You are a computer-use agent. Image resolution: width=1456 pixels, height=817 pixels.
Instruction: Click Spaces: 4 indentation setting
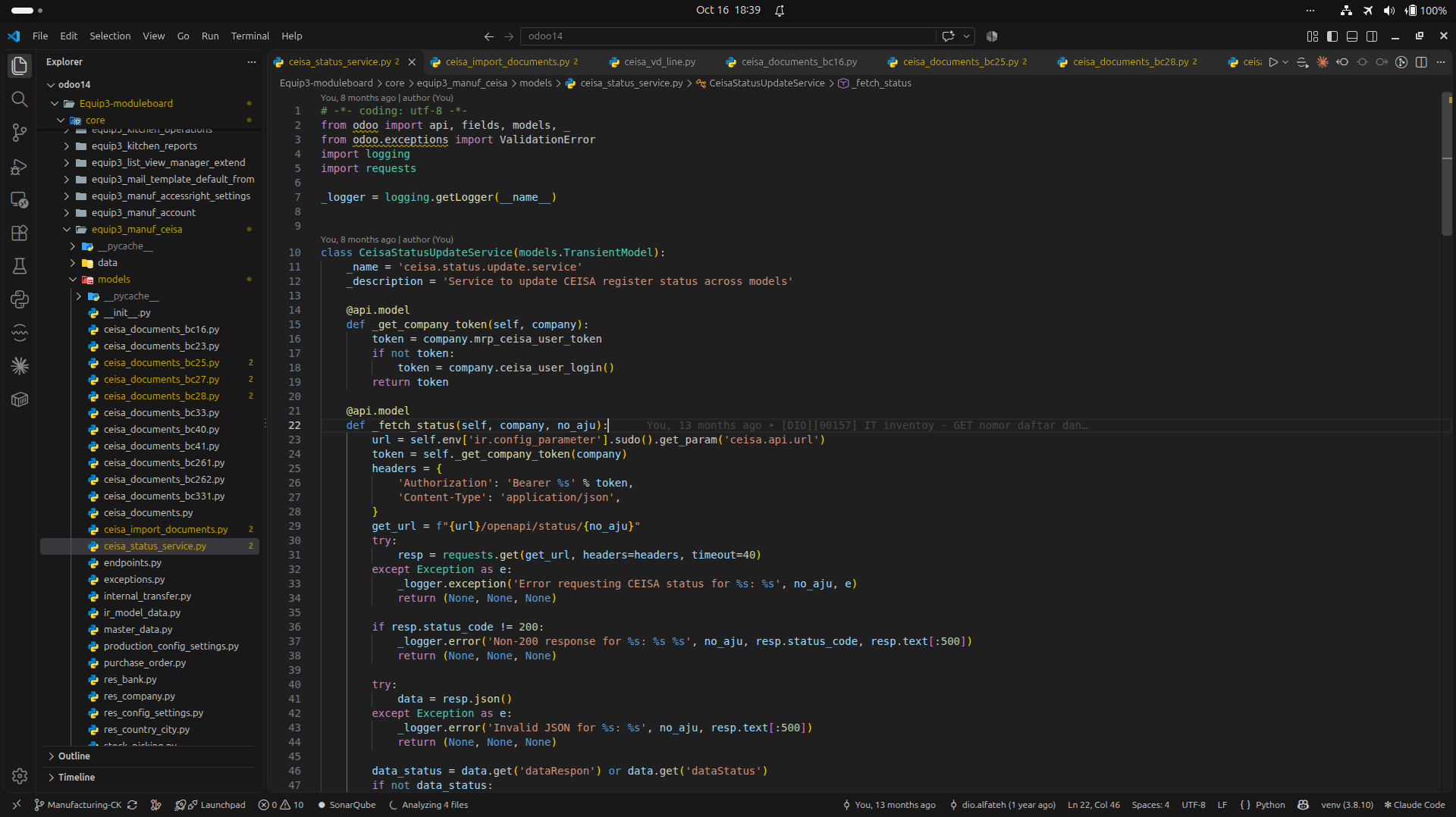[x=1150, y=805]
